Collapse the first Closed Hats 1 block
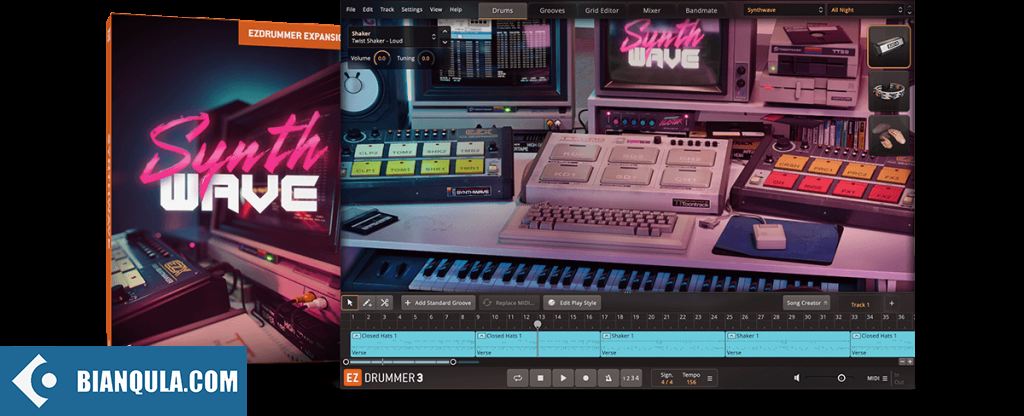 [x=356, y=336]
